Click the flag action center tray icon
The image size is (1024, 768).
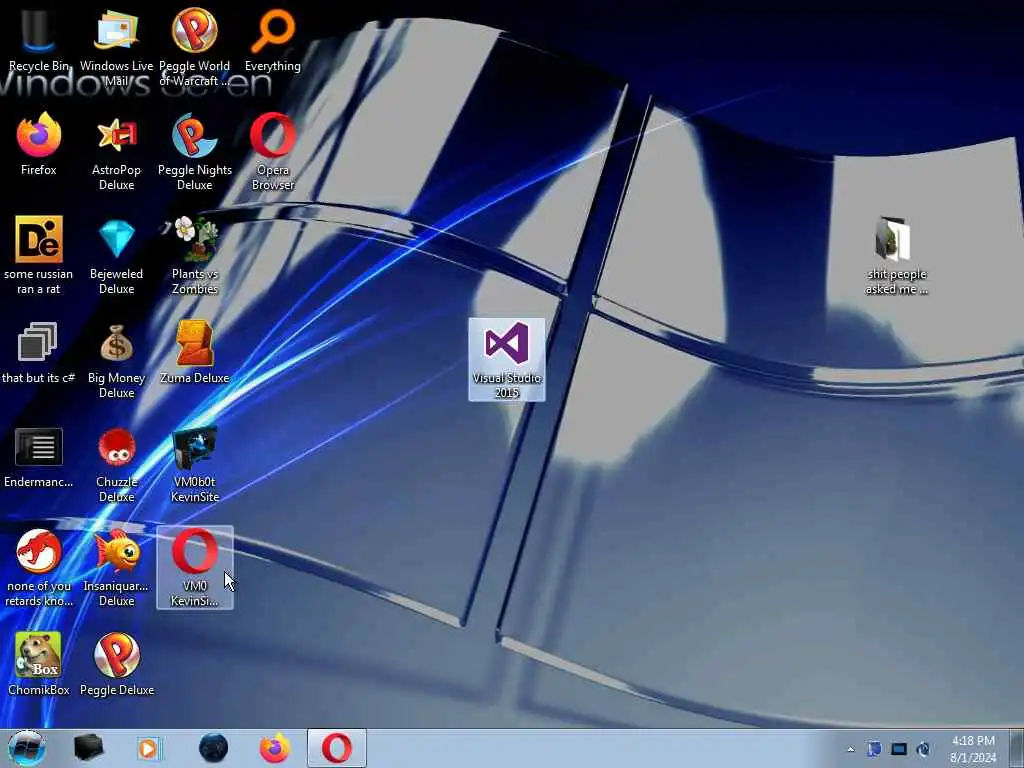[874, 749]
